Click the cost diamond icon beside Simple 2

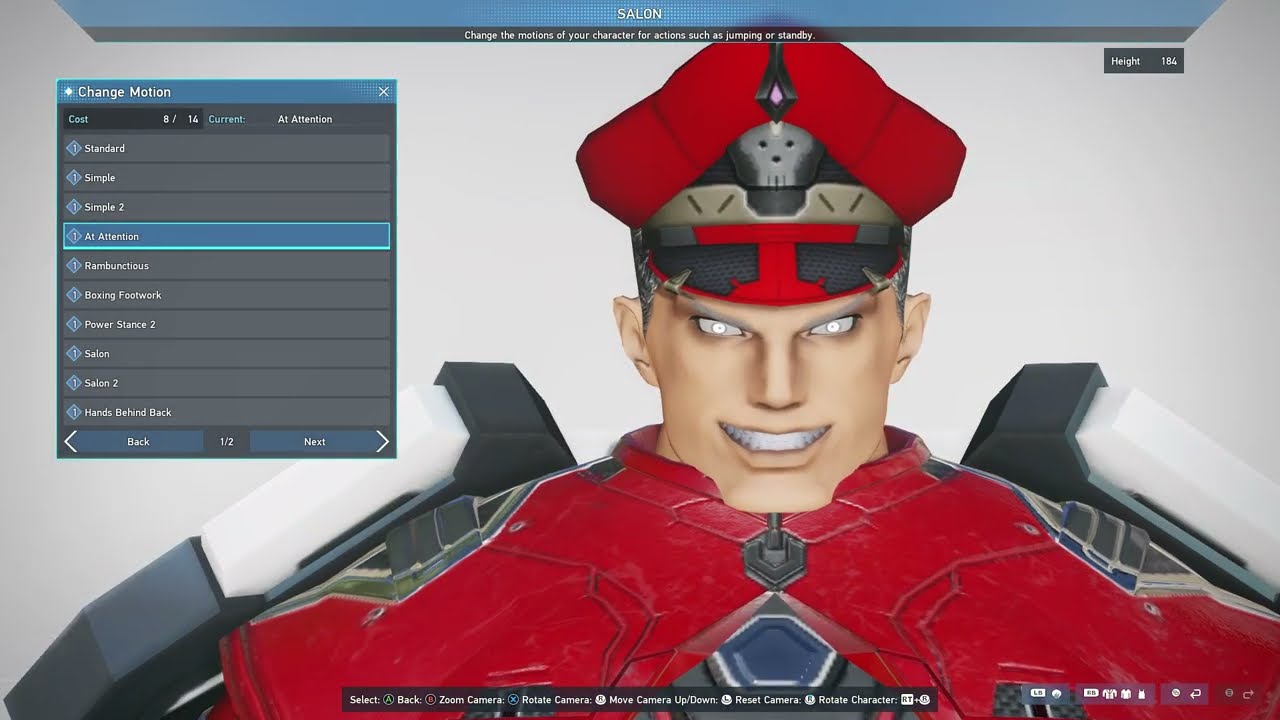pos(74,207)
